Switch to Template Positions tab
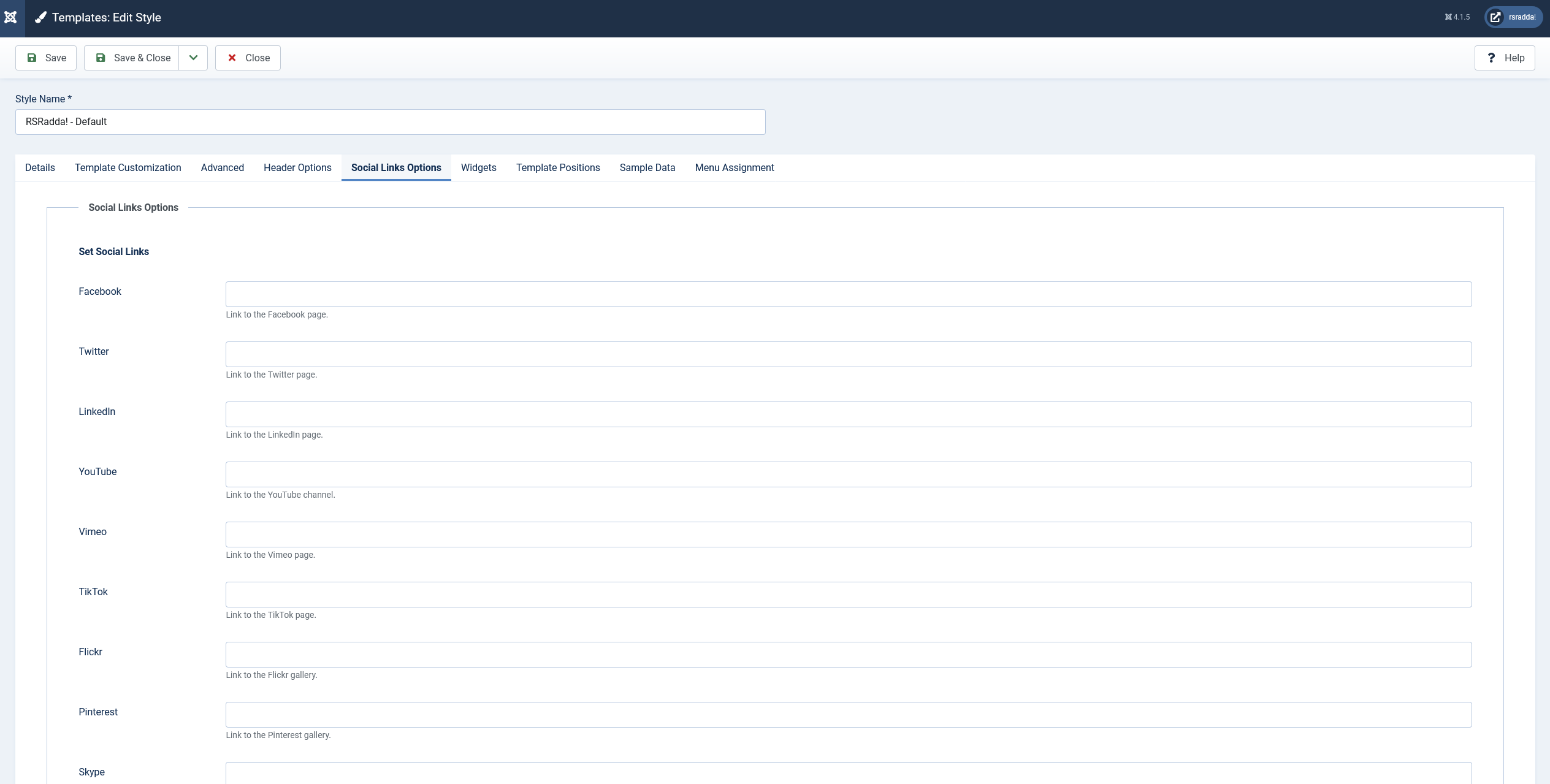 coord(558,168)
